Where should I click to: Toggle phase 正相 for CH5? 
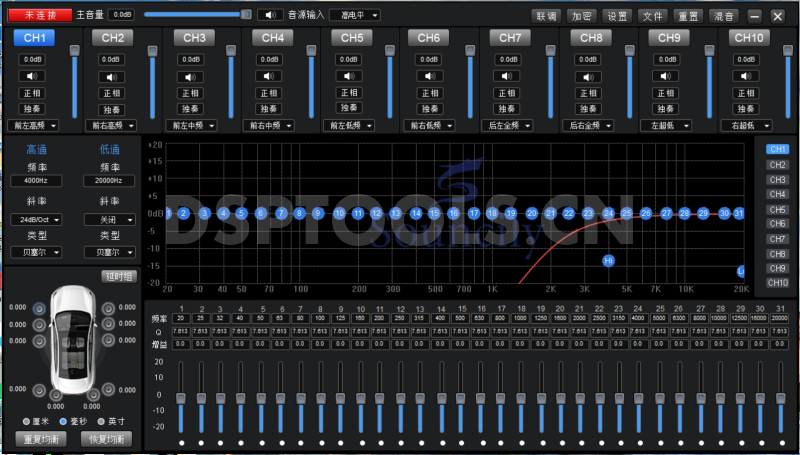point(349,92)
